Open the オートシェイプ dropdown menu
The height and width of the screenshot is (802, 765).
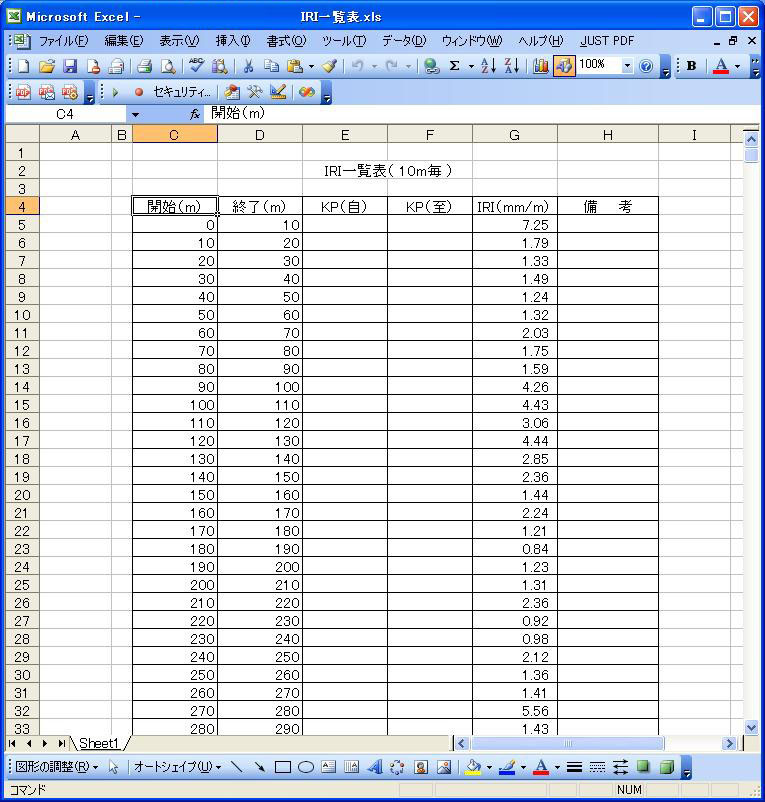pyautogui.click(x=177, y=767)
